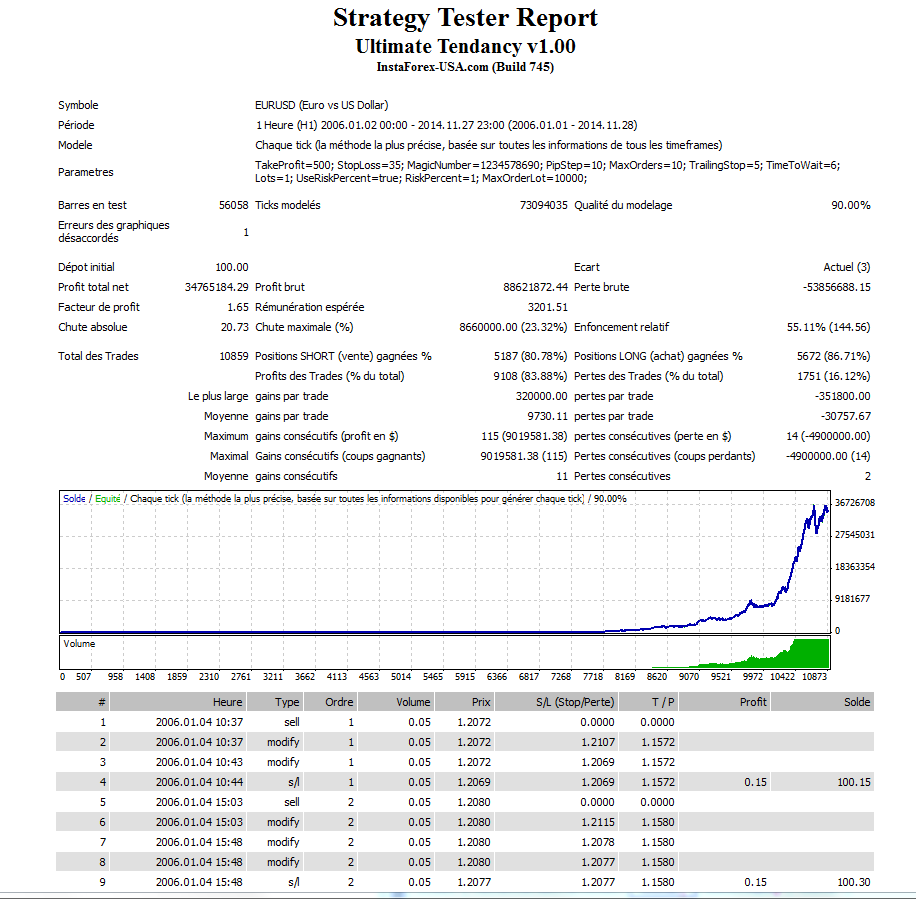Select row 9 balance 100.30
This screenshot has height=899, width=916.
pyautogui.click(x=854, y=882)
